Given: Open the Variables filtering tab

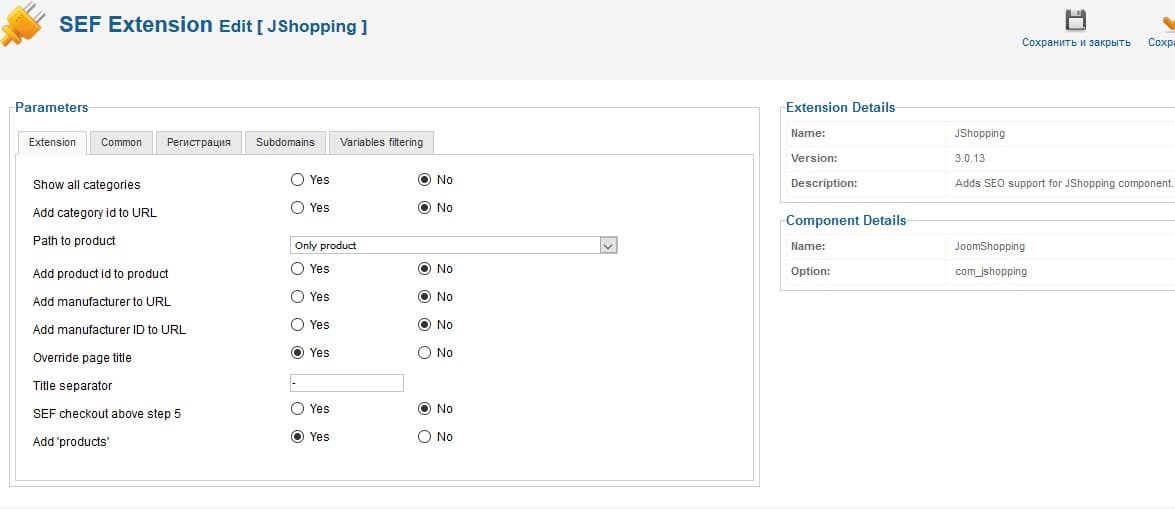Looking at the screenshot, I should click(381, 142).
